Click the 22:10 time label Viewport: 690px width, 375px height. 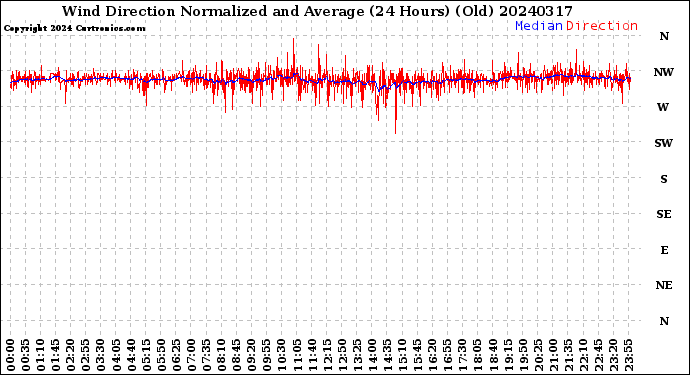[x=583, y=355]
